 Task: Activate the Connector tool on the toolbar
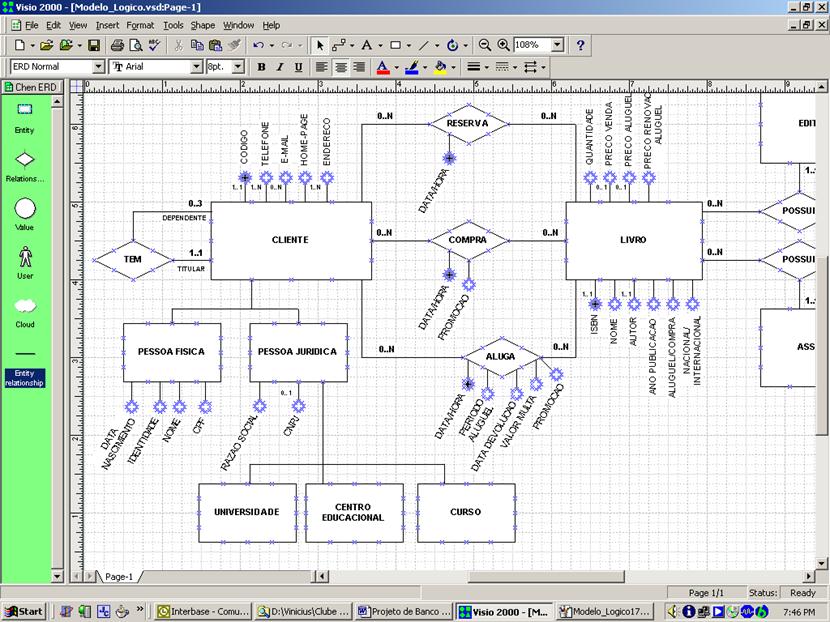[337, 44]
